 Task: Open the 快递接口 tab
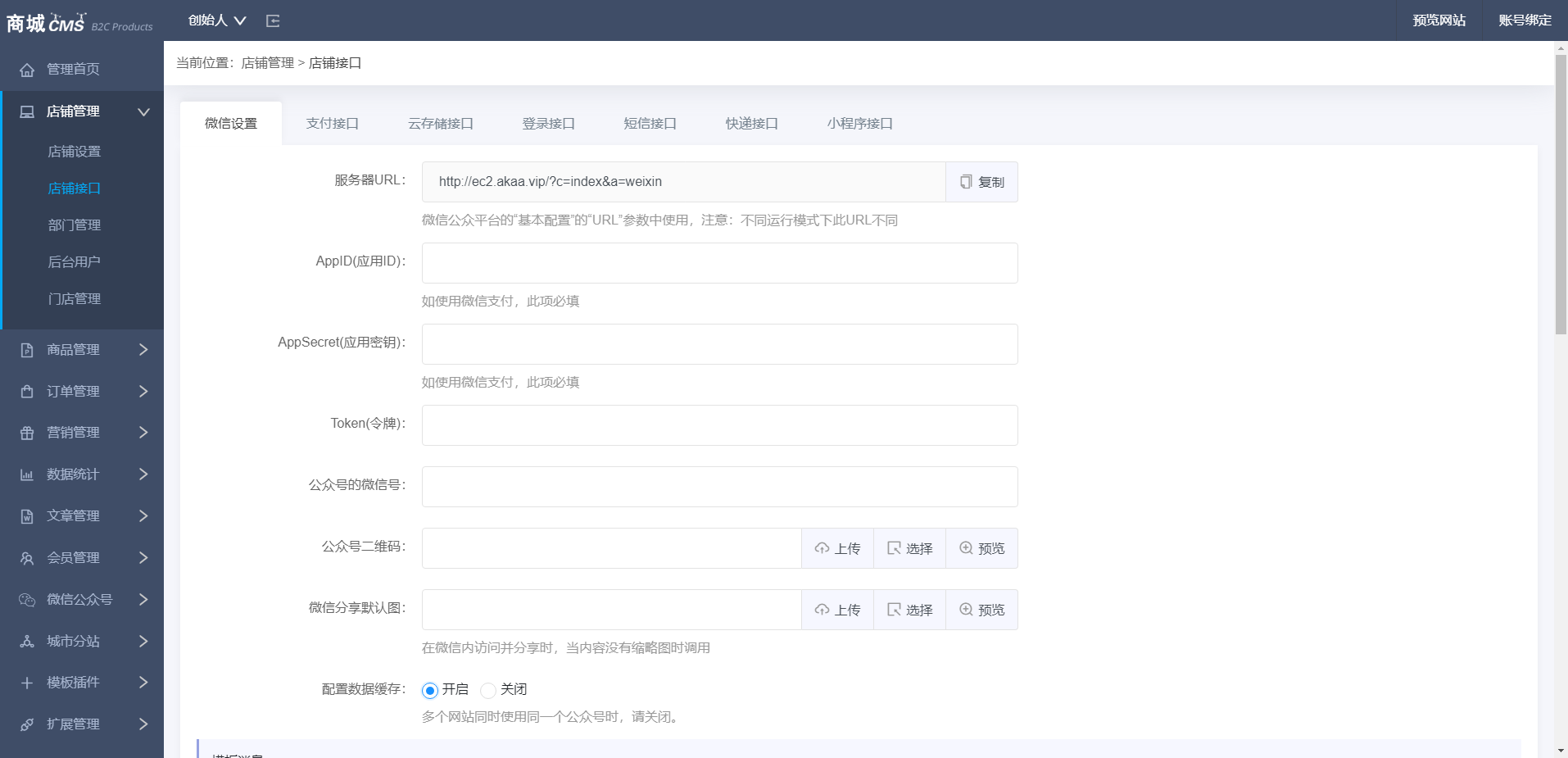point(750,123)
